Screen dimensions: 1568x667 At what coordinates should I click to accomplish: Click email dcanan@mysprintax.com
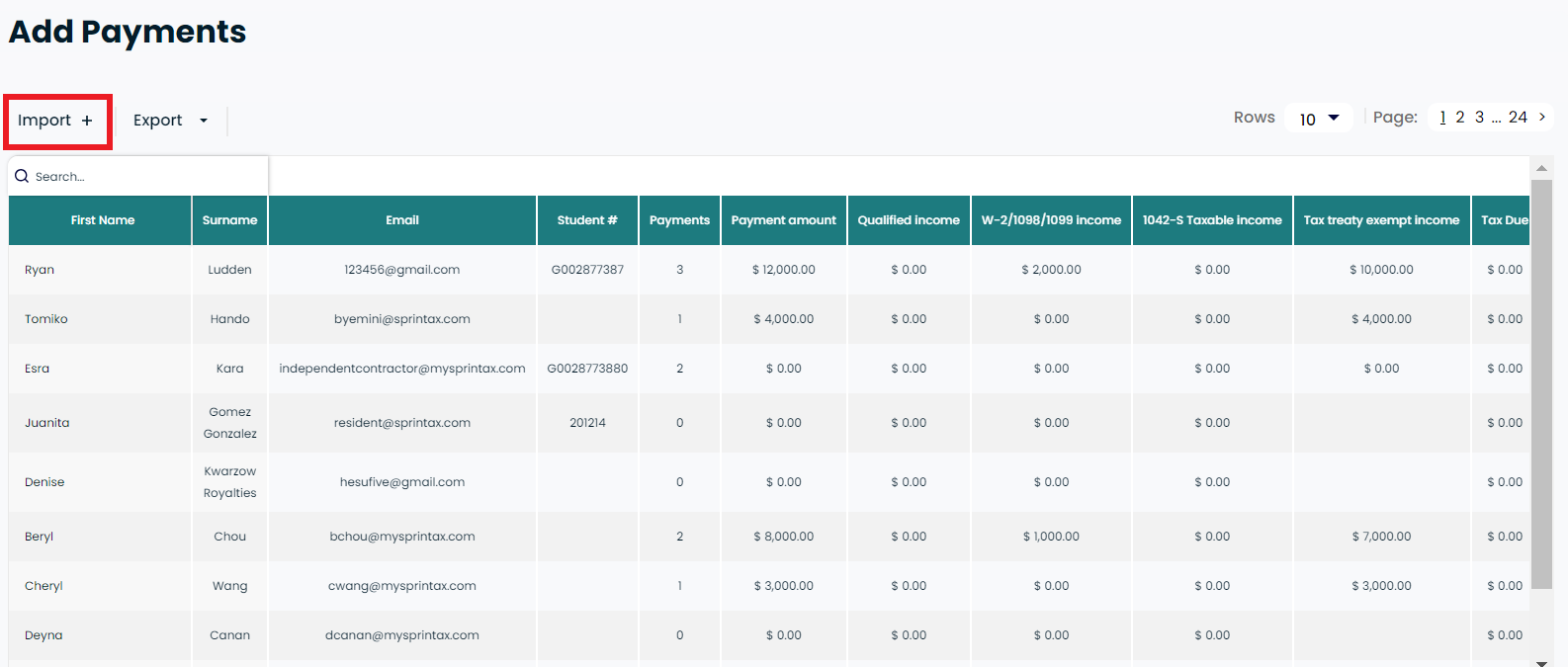point(402,635)
